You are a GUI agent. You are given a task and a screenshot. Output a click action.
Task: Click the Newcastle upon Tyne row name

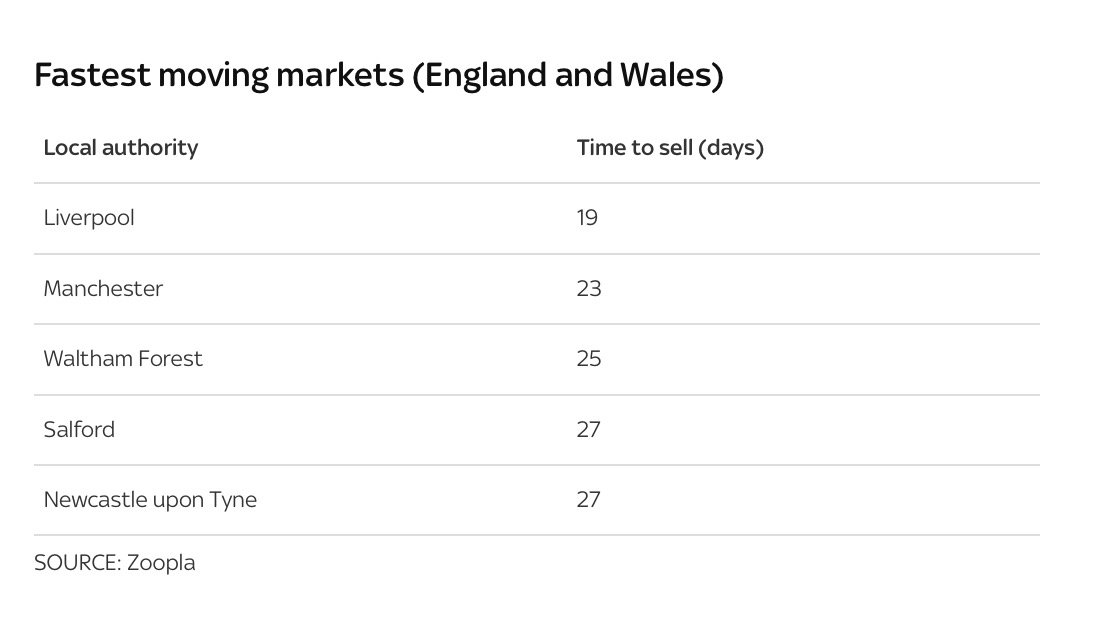150,500
